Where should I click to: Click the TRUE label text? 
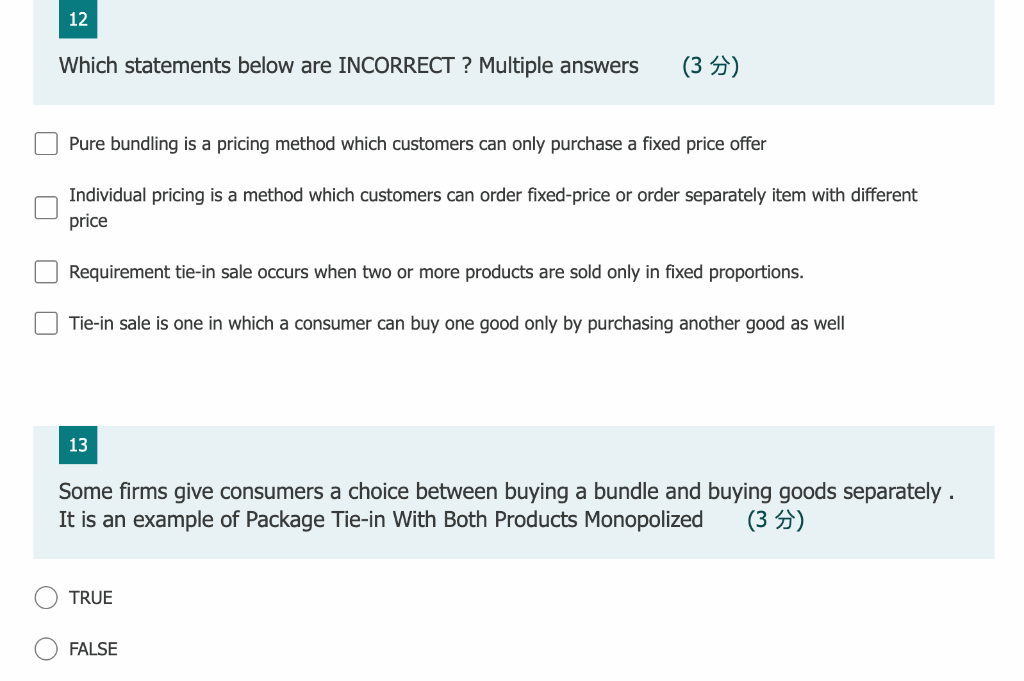click(92, 597)
